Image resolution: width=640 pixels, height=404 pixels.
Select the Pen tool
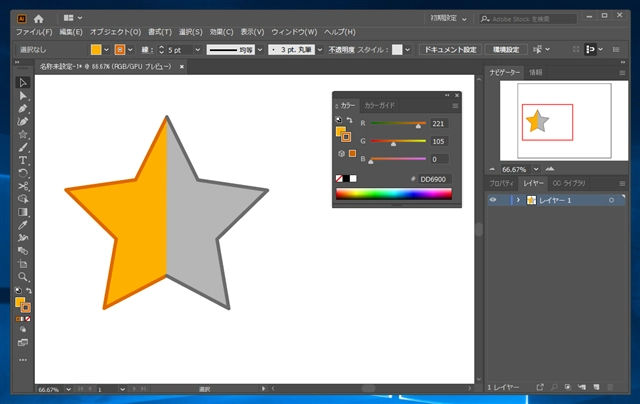pos(23,109)
